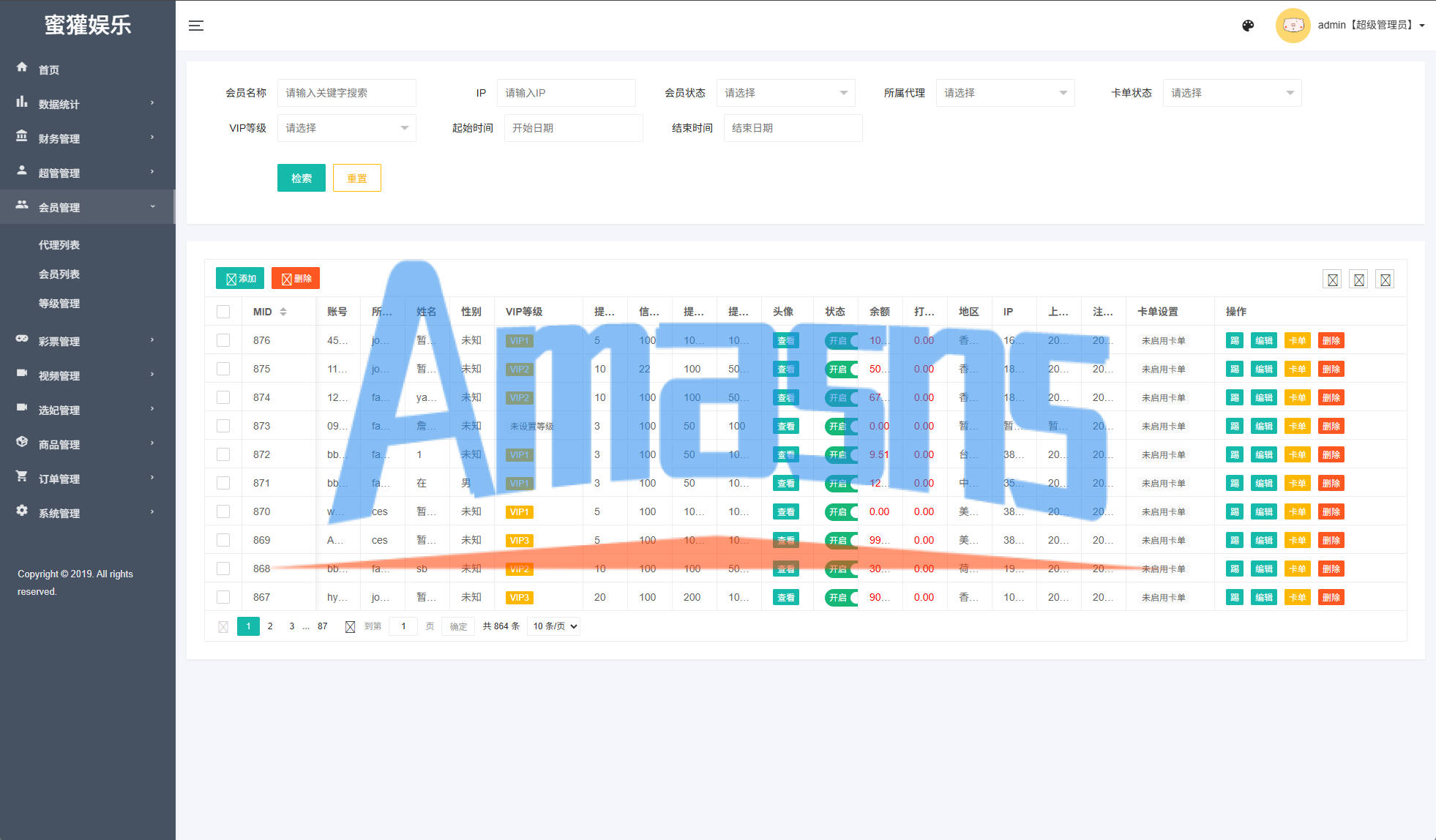Viewport: 1436px width, 840px height.
Task: Click the first table toolbar icon at right
Action: point(1332,280)
